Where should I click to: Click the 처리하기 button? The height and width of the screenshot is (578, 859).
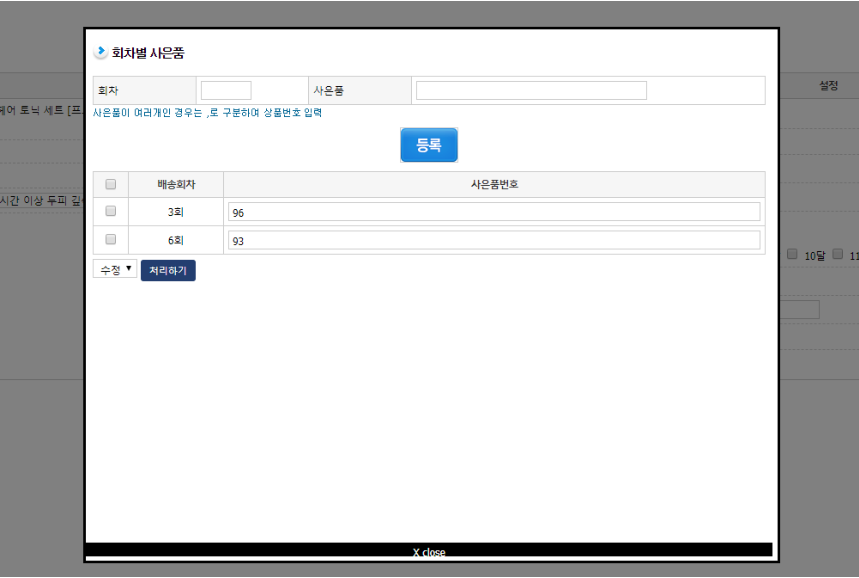(x=168, y=270)
